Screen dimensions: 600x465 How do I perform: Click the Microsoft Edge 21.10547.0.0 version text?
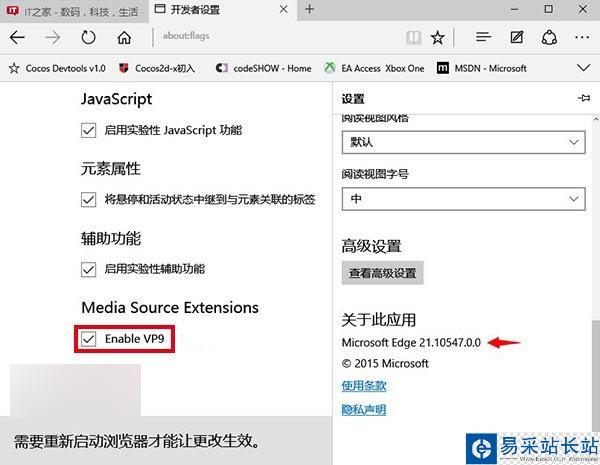411,342
